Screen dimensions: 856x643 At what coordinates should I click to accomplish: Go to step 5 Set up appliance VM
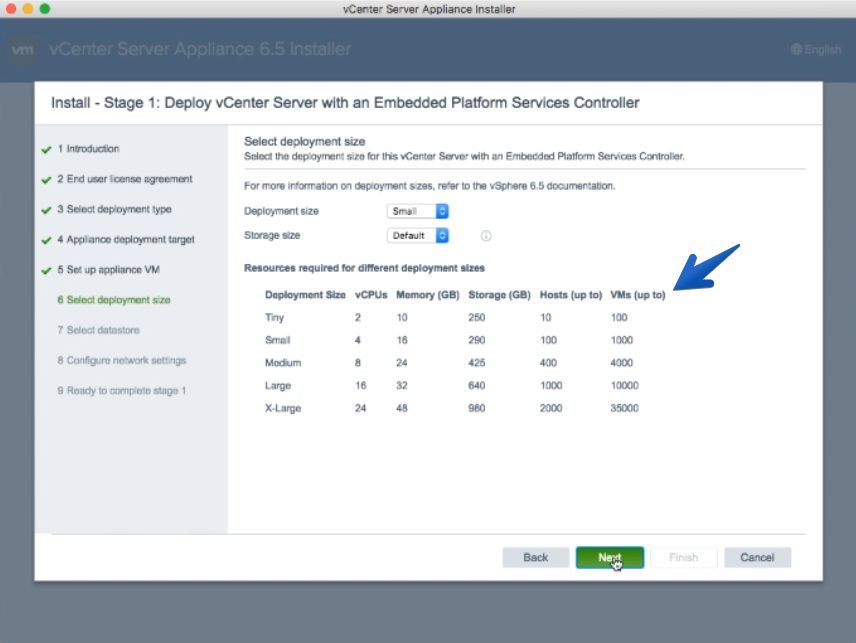coord(108,270)
